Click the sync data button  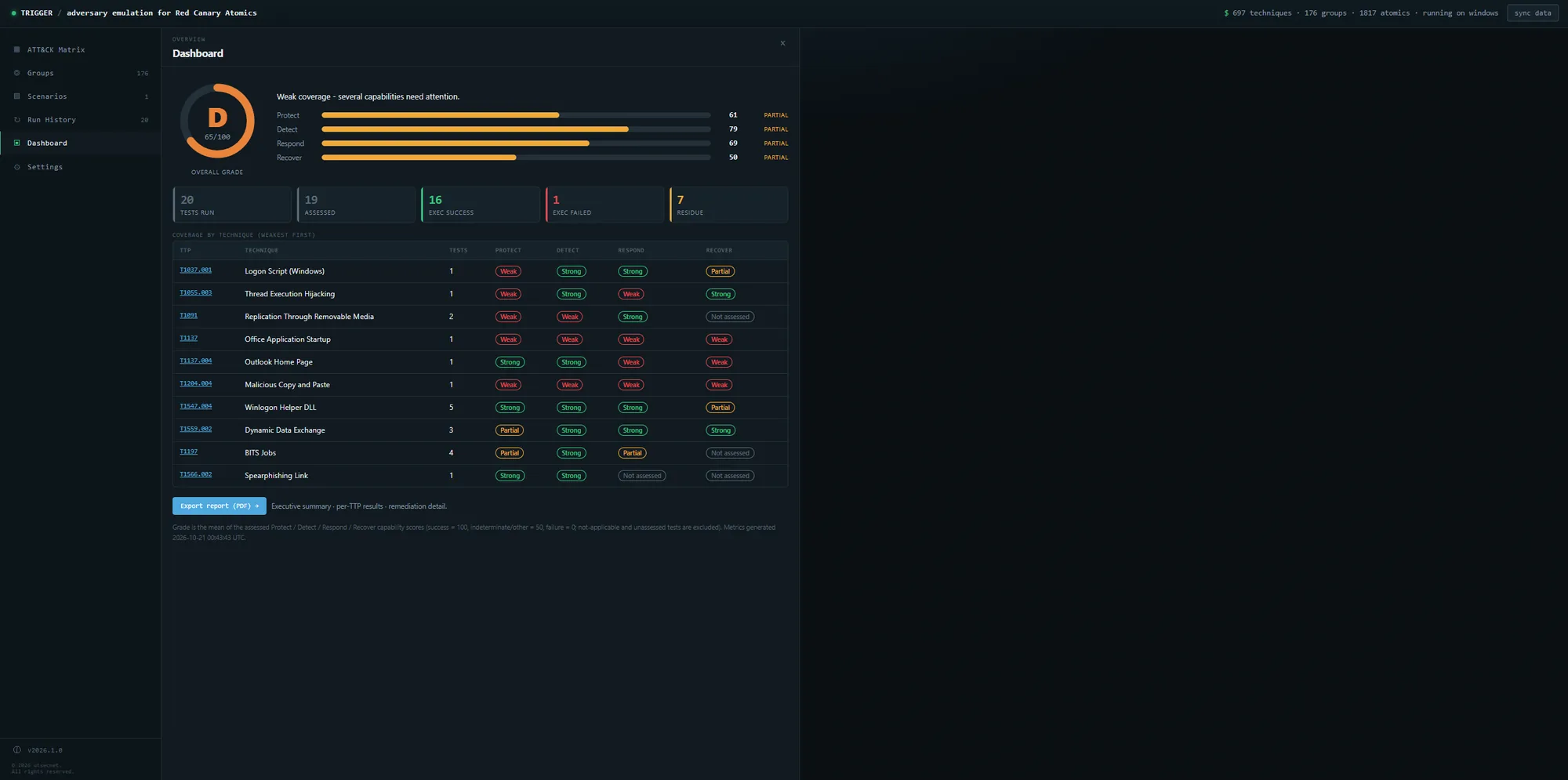click(1532, 13)
